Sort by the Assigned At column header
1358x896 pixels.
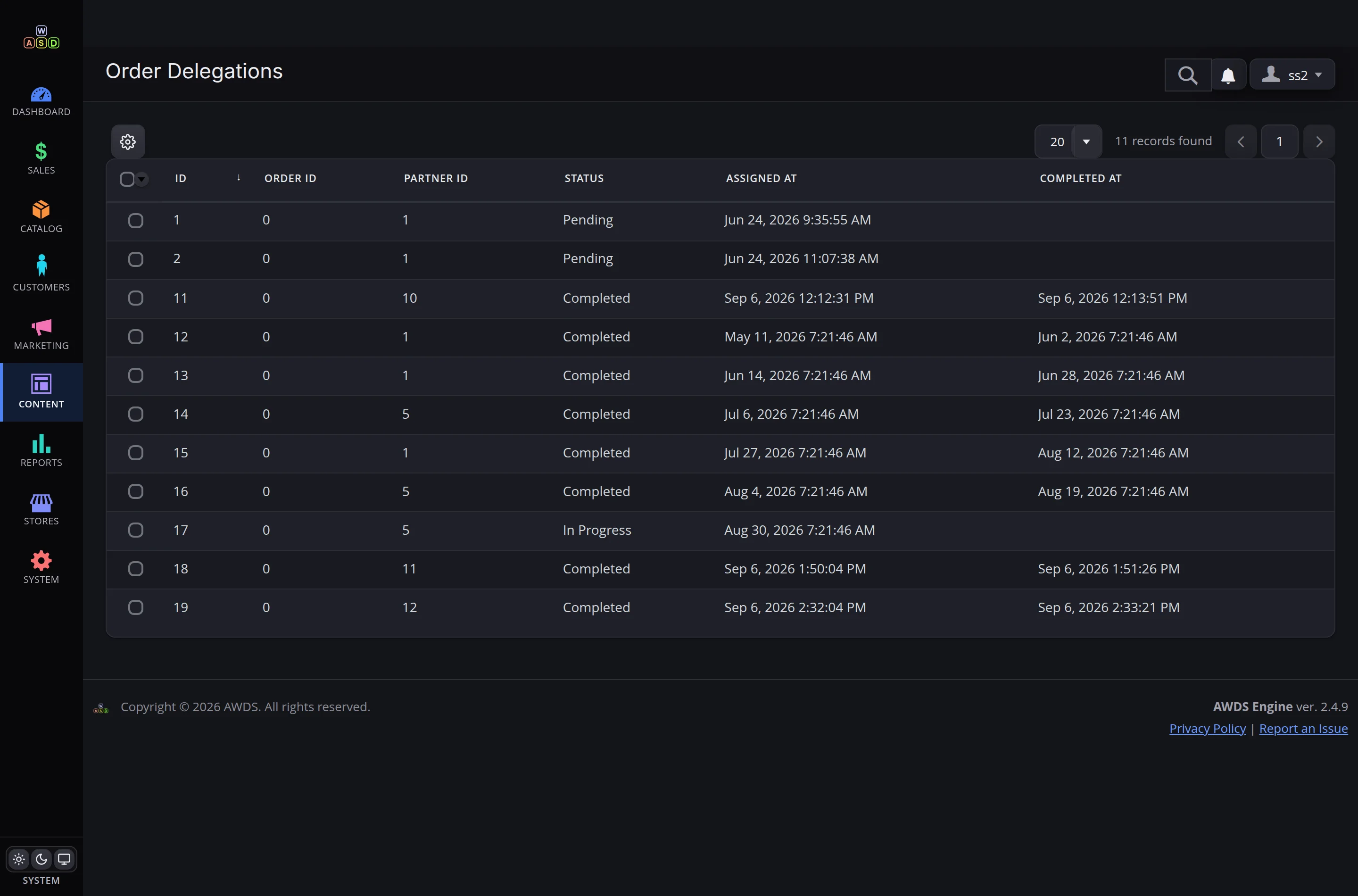point(761,178)
